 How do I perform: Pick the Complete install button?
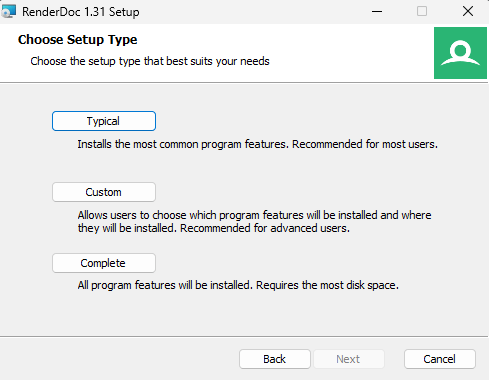click(x=104, y=263)
